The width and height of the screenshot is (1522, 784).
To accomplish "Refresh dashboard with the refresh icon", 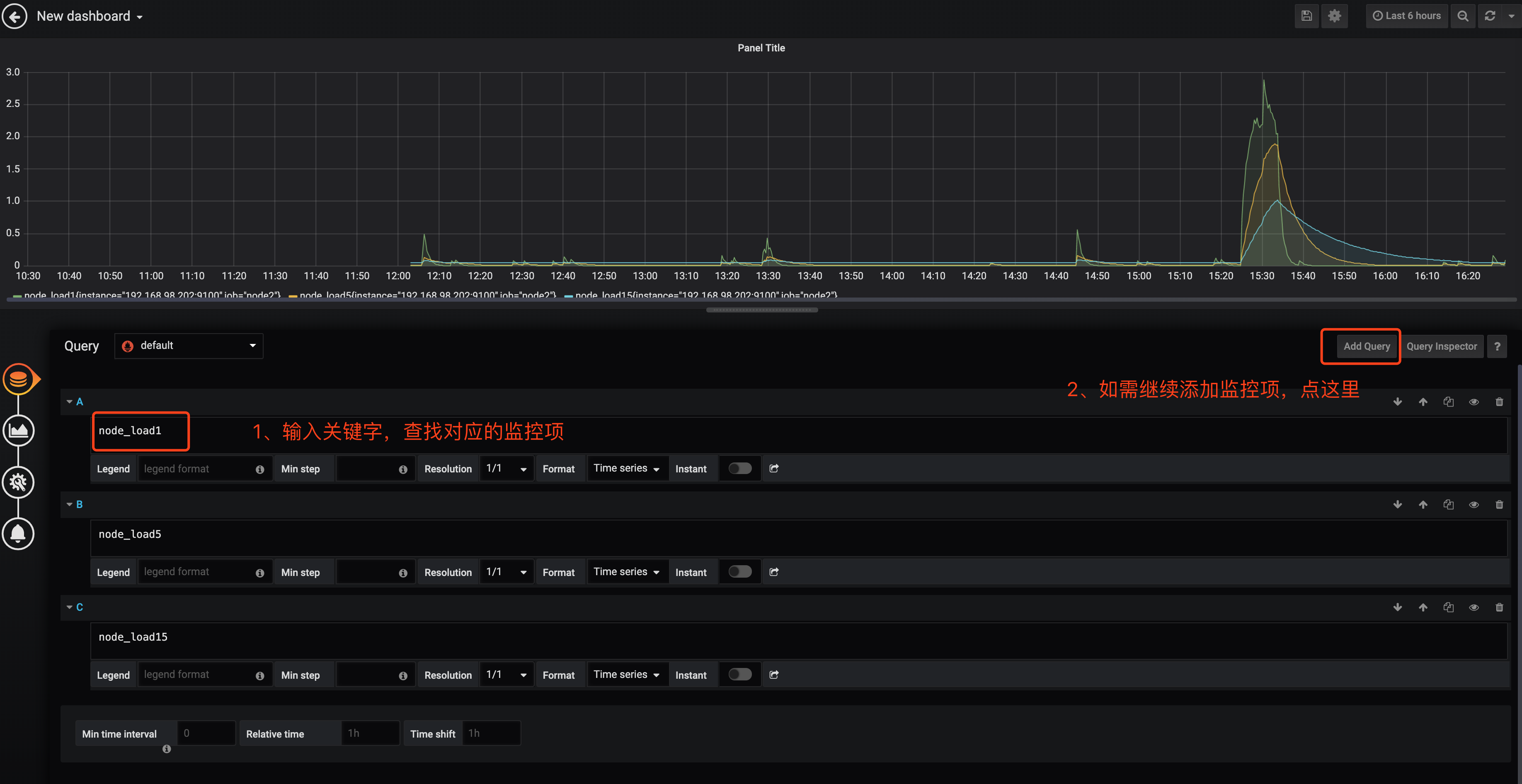I will coord(1490,16).
